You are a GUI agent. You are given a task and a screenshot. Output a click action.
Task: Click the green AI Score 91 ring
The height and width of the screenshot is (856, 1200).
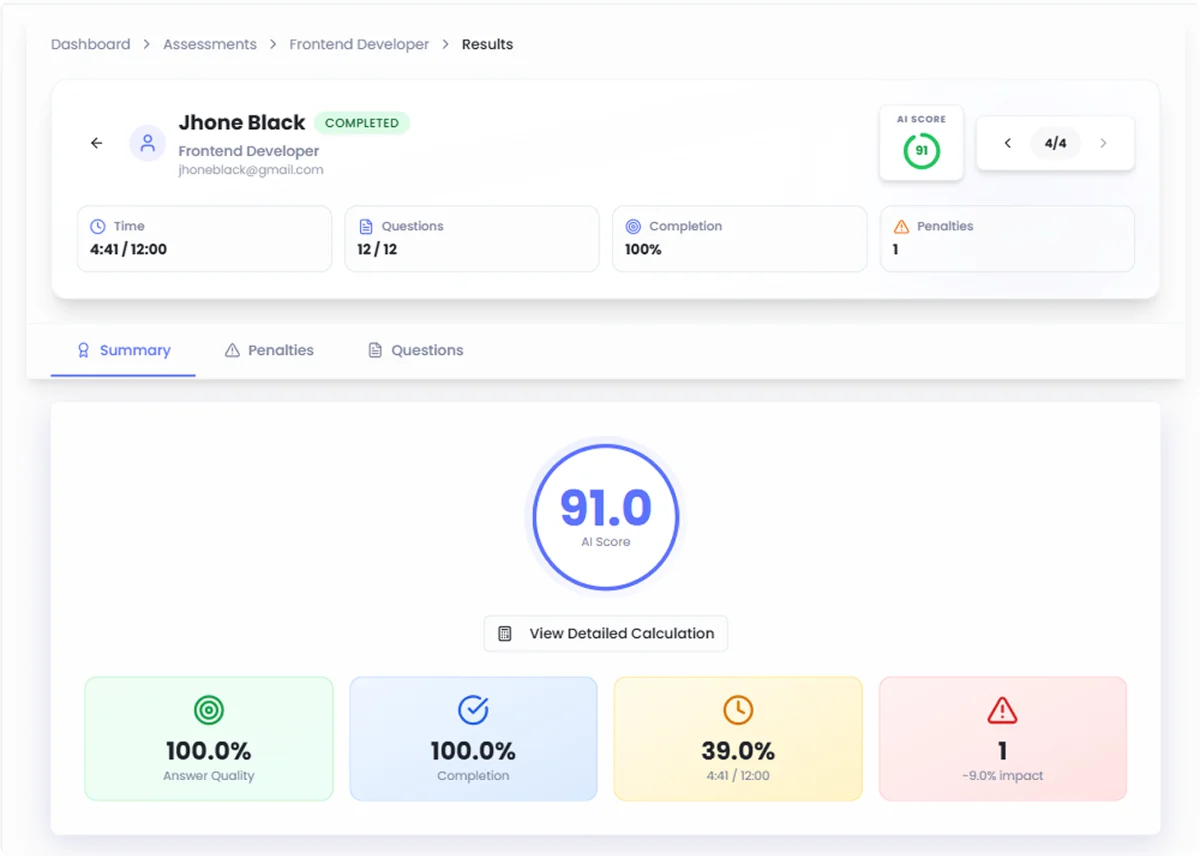(x=921, y=151)
